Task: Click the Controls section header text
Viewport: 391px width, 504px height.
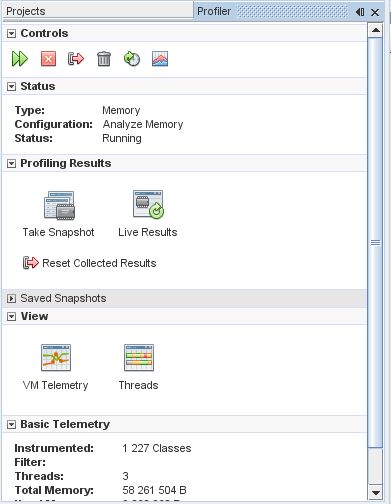Action: coord(44,33)
